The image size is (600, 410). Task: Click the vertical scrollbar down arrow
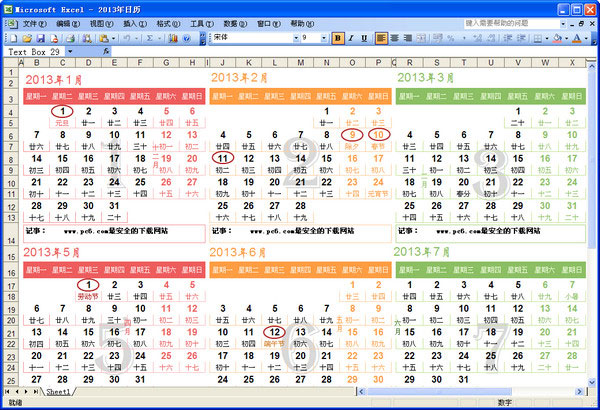coord(592,382)
